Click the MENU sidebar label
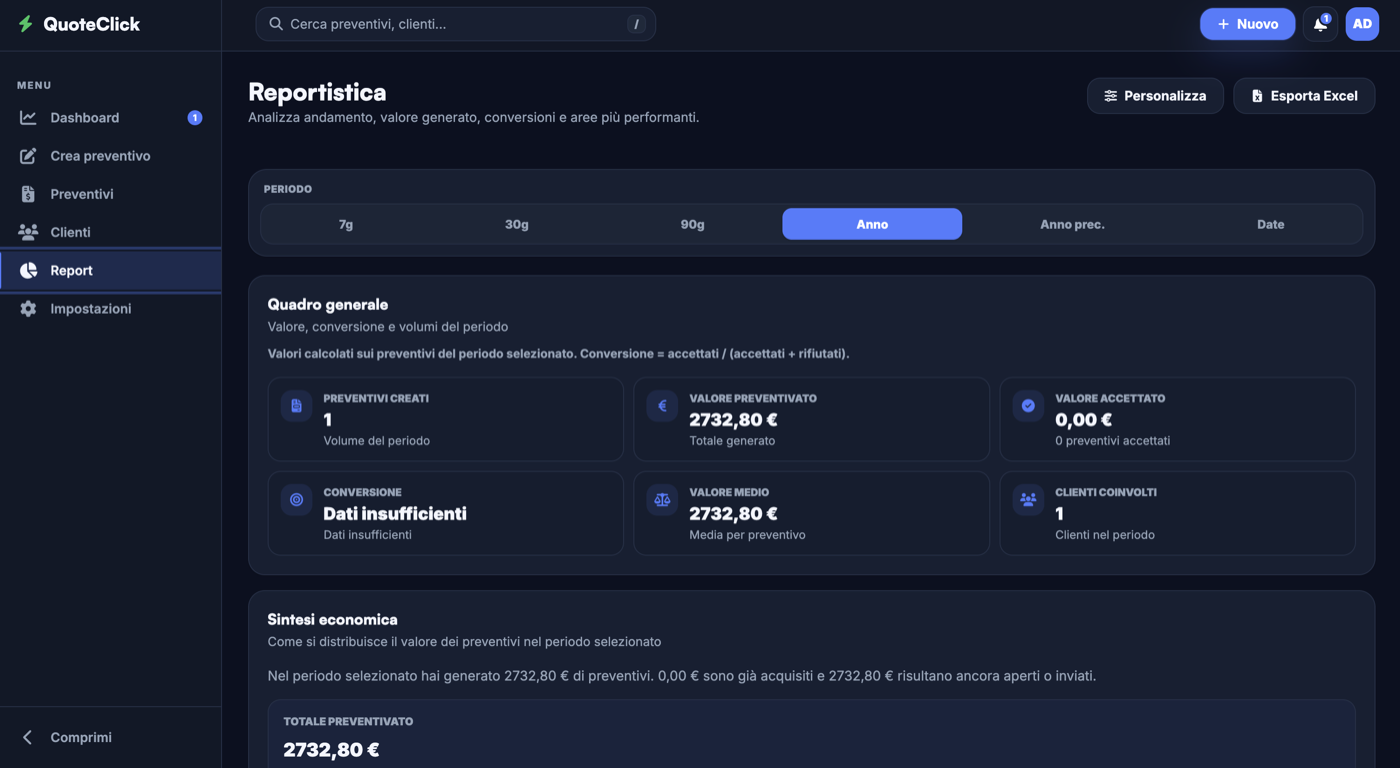This screenshot has width=1400, height=768. [34, 85]
